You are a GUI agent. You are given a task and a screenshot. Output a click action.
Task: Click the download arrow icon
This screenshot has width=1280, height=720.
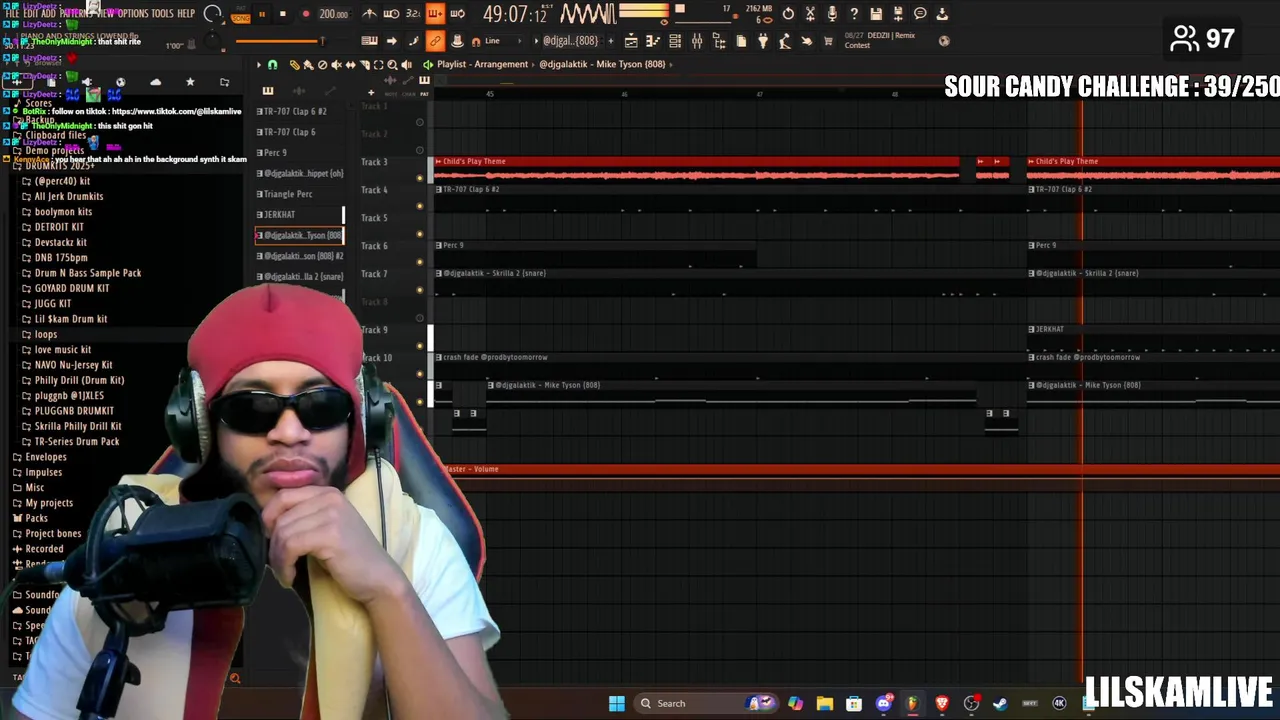(x=942, y=14)
